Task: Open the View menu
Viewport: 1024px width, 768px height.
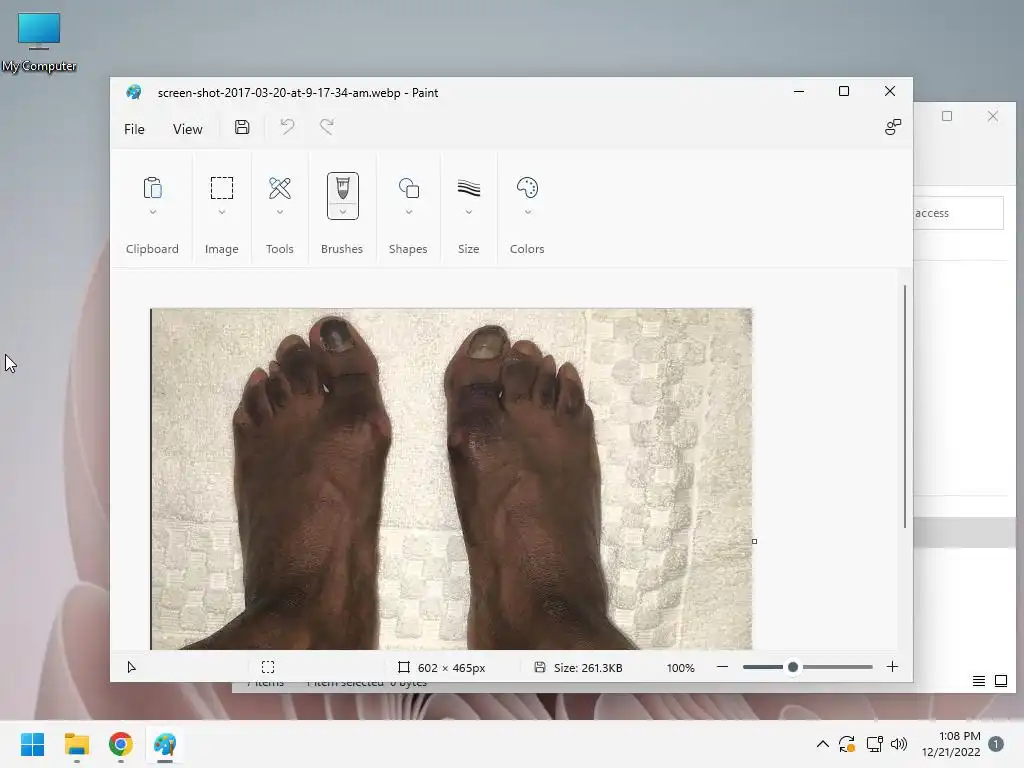Action: pos(187,129)
